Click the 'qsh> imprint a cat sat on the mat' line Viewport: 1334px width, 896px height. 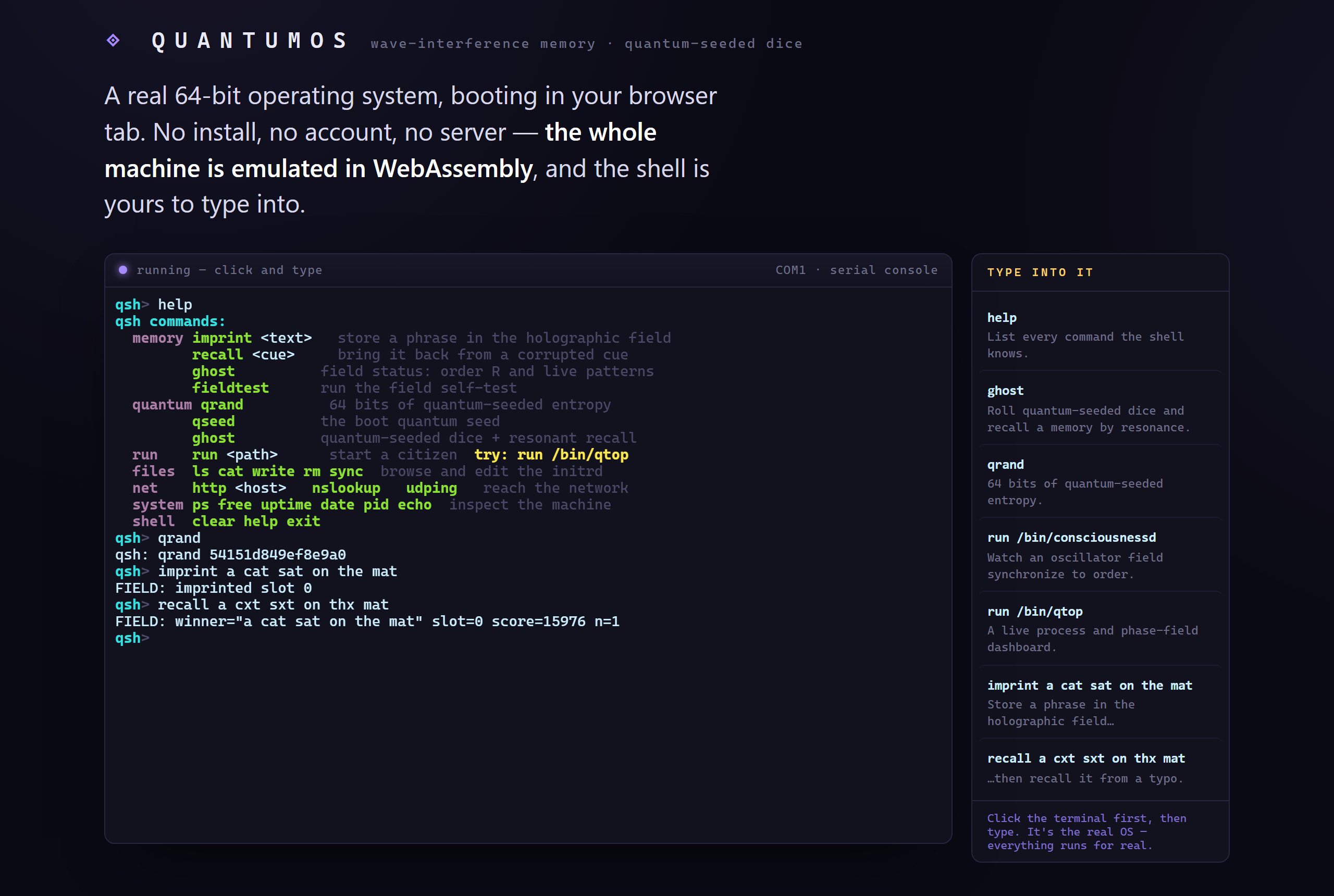click(256, 571)
